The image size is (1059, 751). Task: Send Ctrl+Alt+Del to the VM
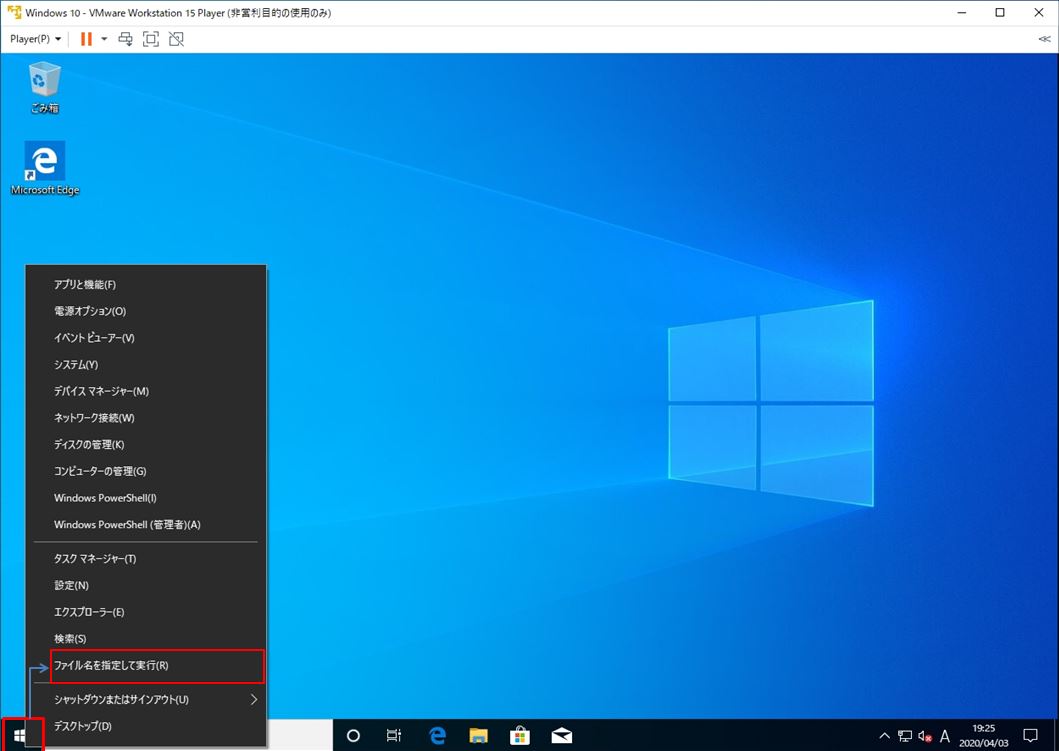coord(126,39)
